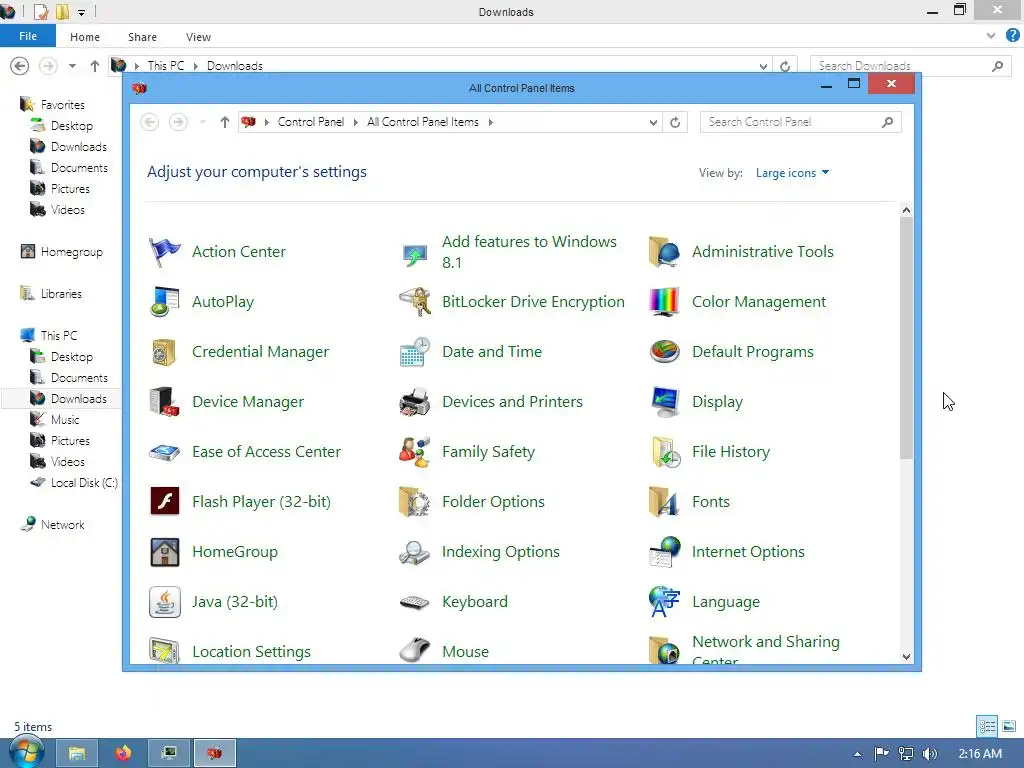Switch to the Share ribbon tab
Screen dimensions: 1024x768
[142, 37]
